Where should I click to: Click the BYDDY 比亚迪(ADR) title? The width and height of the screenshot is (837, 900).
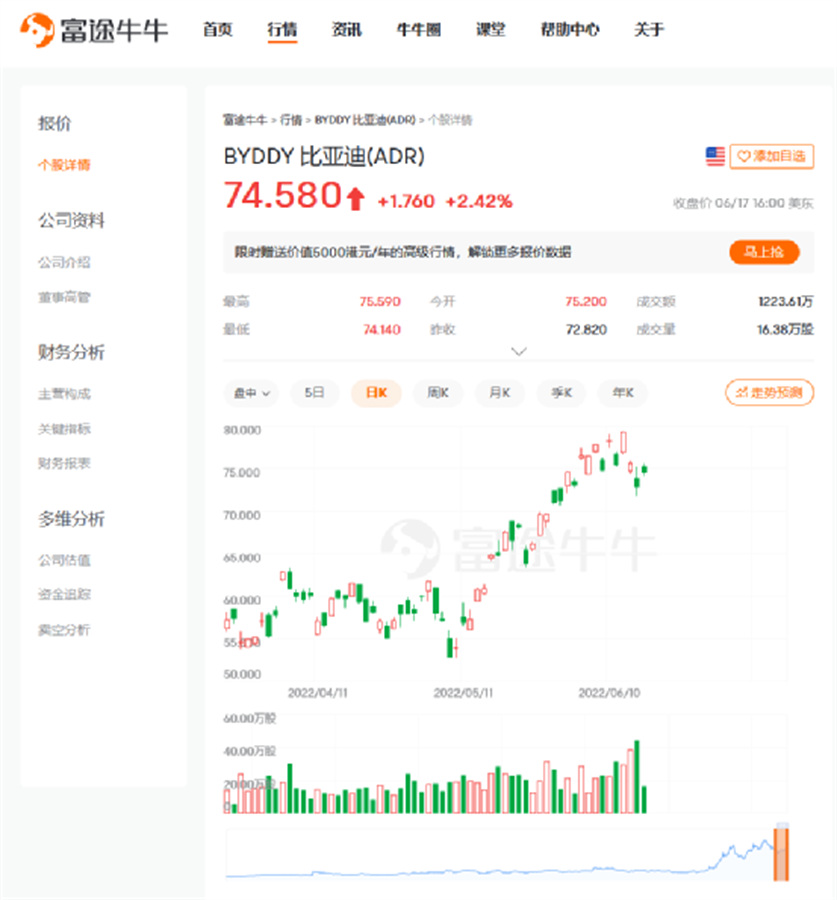(324, 156)
